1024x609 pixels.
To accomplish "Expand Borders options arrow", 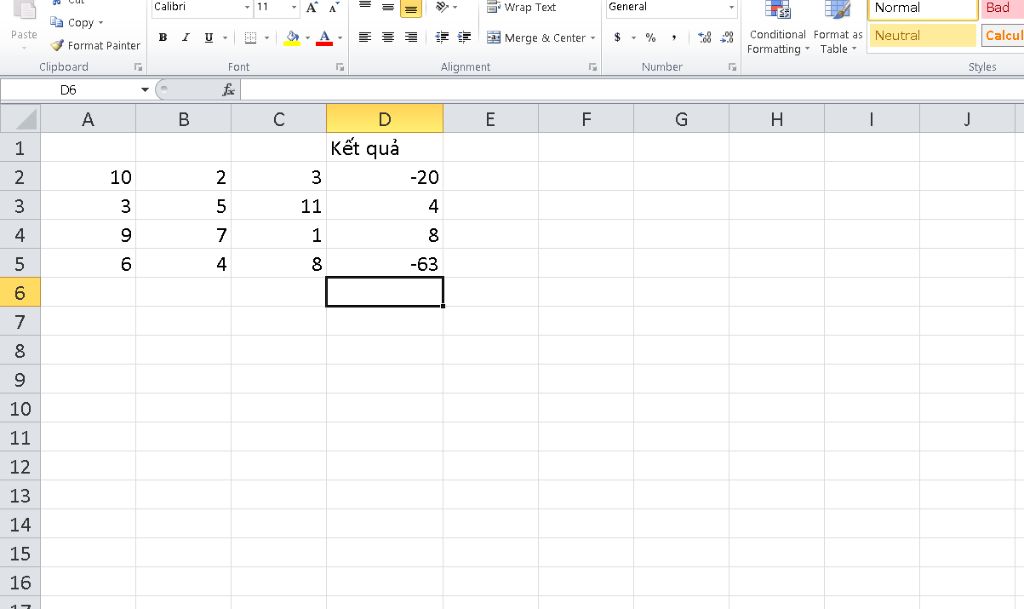I will pyautogui.click(x=266, y=38).
